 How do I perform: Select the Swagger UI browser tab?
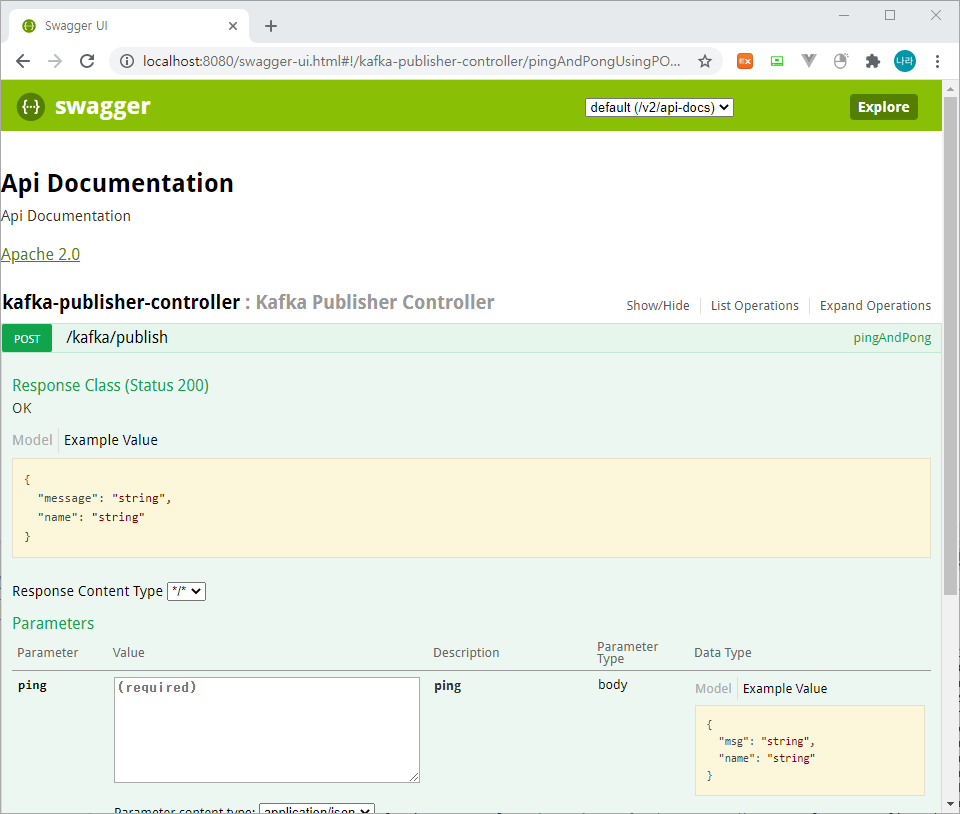point(129,26)
